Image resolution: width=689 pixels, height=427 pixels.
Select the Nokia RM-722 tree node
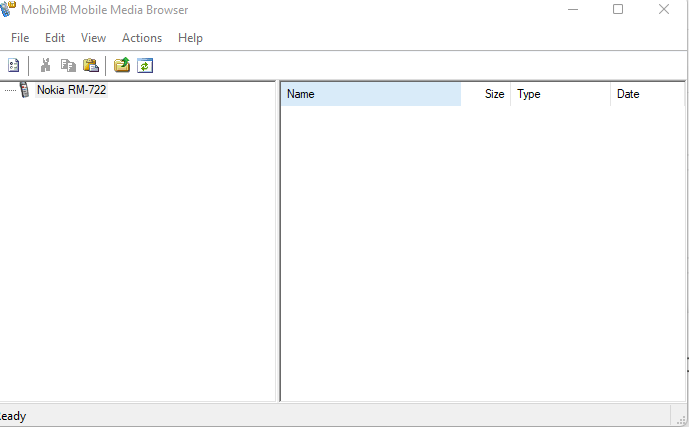tap(71, 90)
